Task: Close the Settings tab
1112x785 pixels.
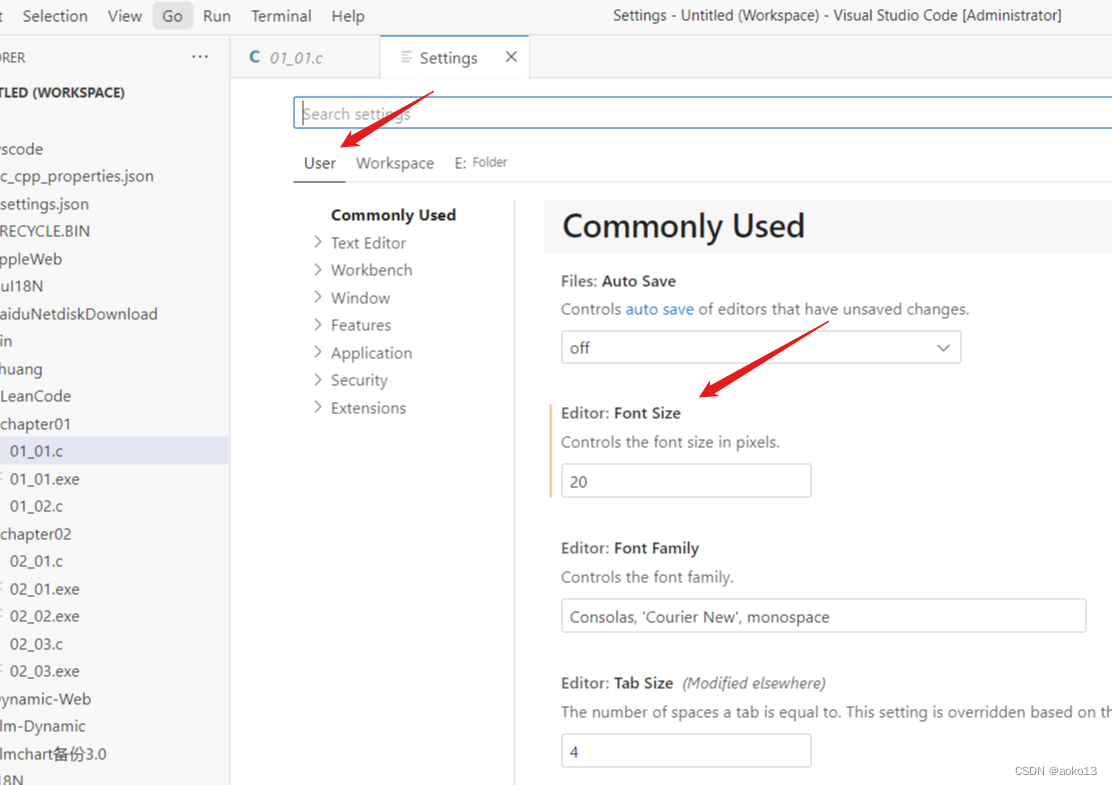Action: coord(511,57)
